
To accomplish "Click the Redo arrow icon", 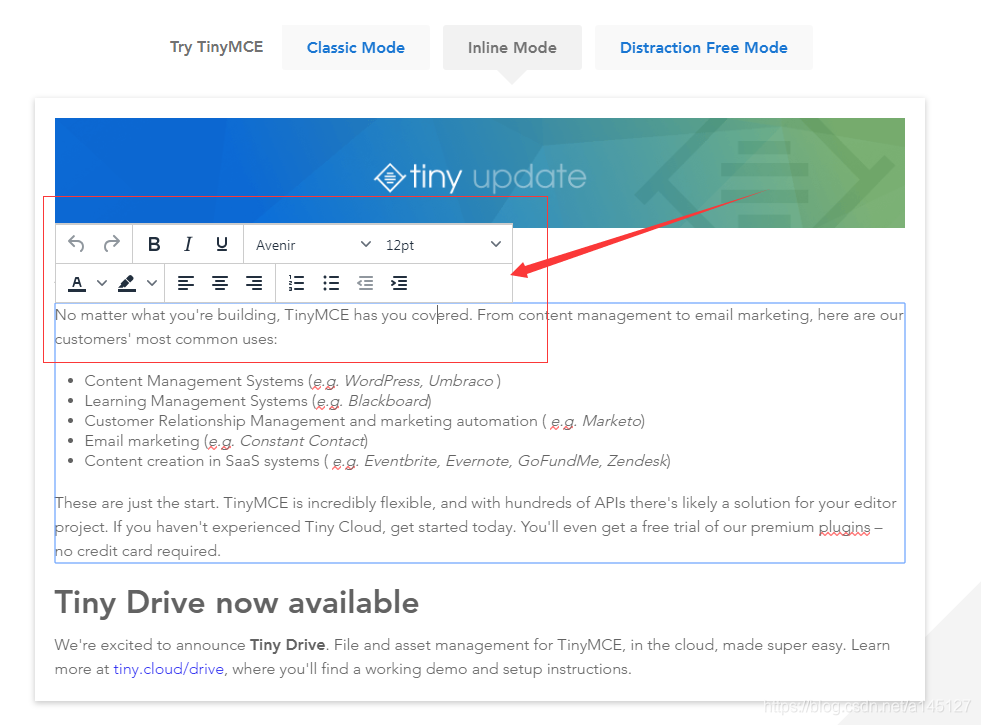I will [111, 244].
